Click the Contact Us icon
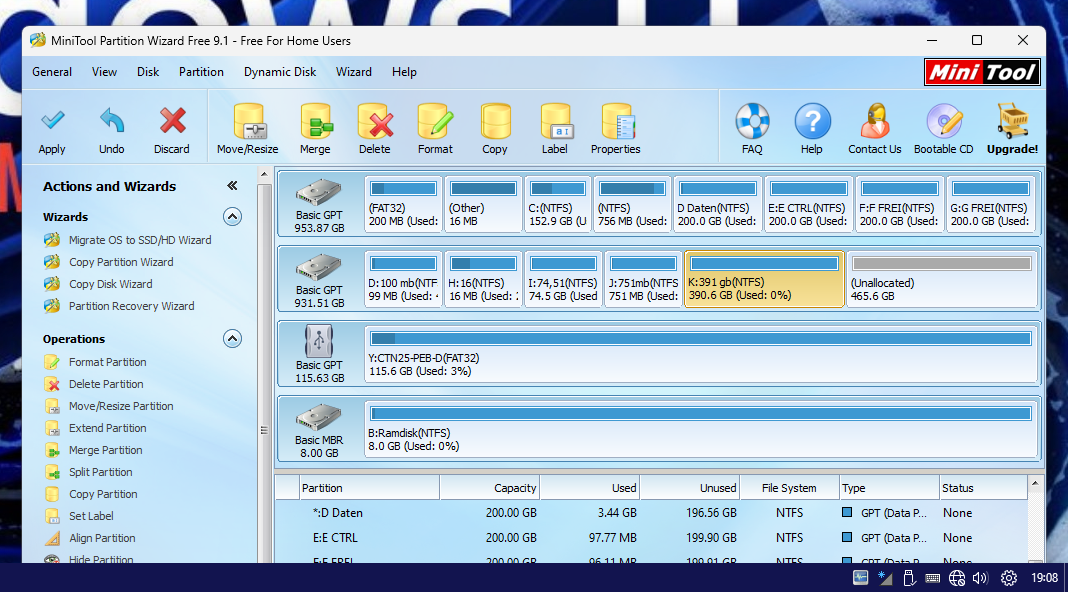This screenshot has height=592, width=1068. coord(875,121)
